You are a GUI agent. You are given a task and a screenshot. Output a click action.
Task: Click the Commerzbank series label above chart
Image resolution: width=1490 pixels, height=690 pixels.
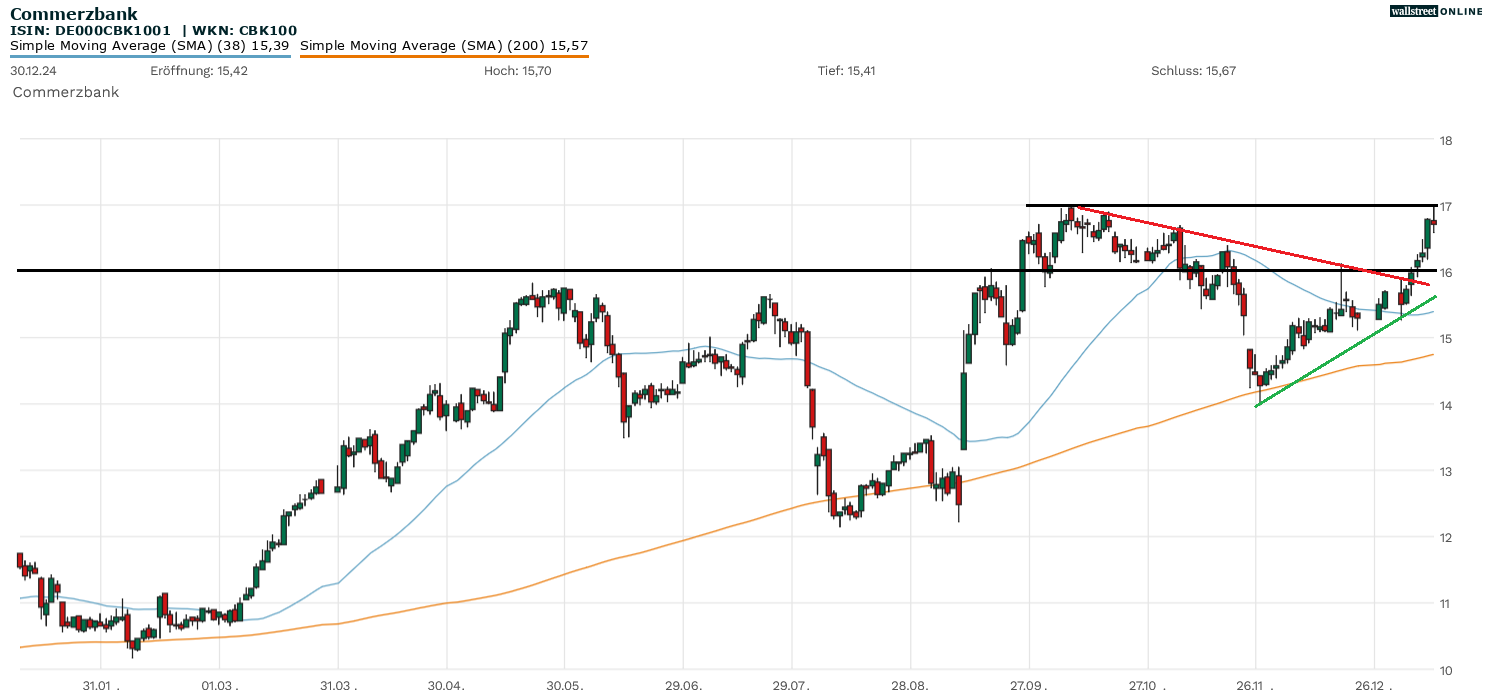click(65, 92)
